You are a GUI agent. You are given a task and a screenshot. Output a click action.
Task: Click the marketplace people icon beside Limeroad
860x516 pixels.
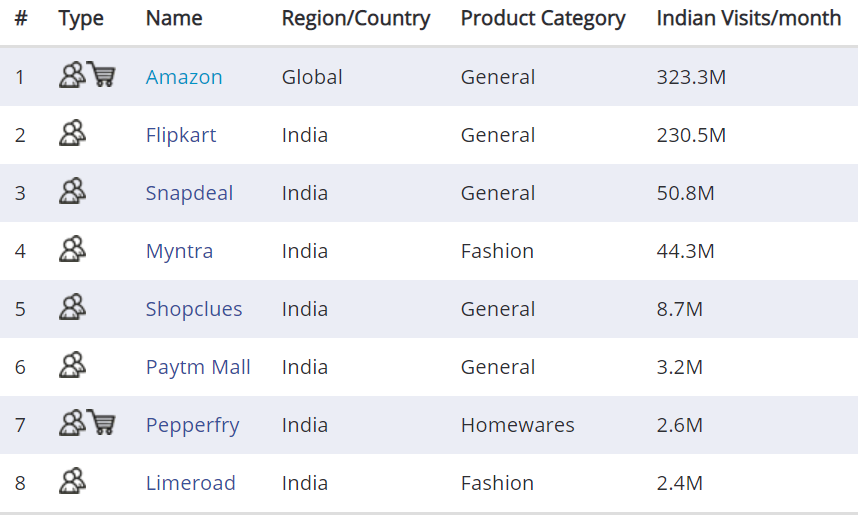72,482
